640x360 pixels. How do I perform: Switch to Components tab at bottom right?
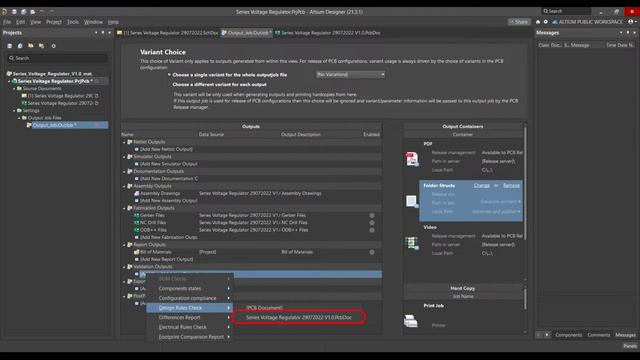[569, 335]
